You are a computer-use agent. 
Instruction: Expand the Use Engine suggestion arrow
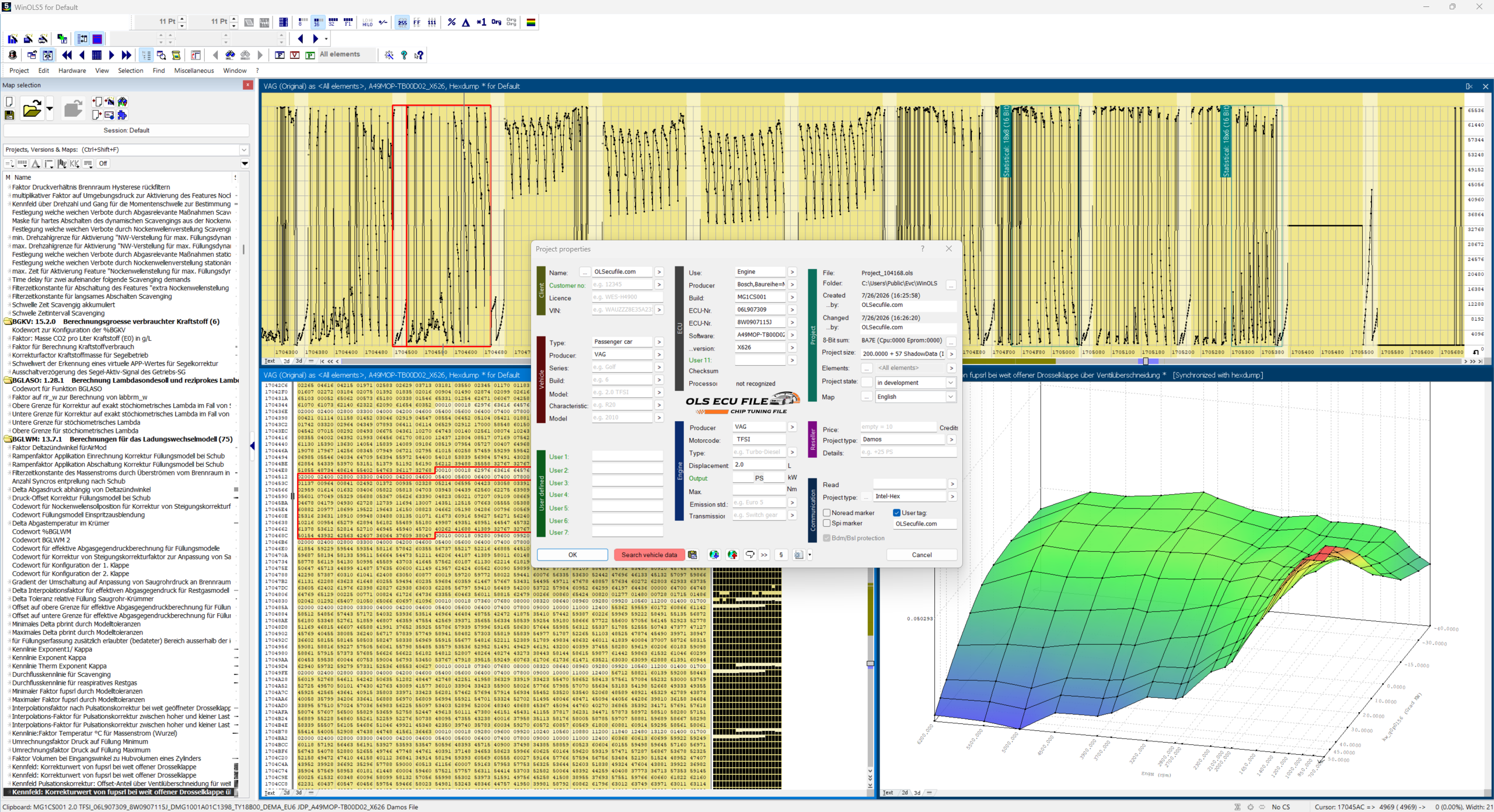pyautogui.click(x=792, y=272)
